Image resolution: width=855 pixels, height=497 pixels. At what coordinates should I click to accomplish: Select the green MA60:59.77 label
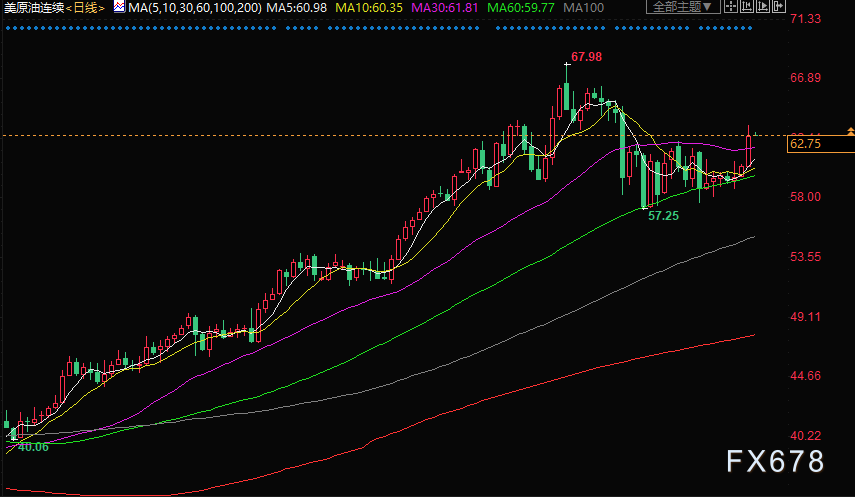521,7
